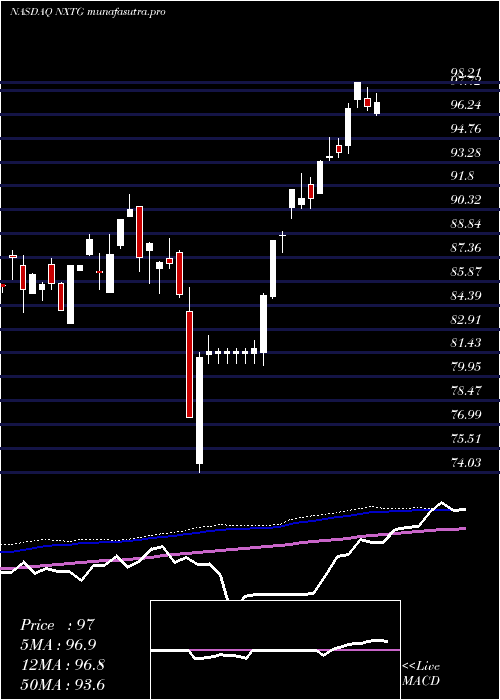Select the 87.36 price axis label
The image size is (500, 700).
click(466, 247)
